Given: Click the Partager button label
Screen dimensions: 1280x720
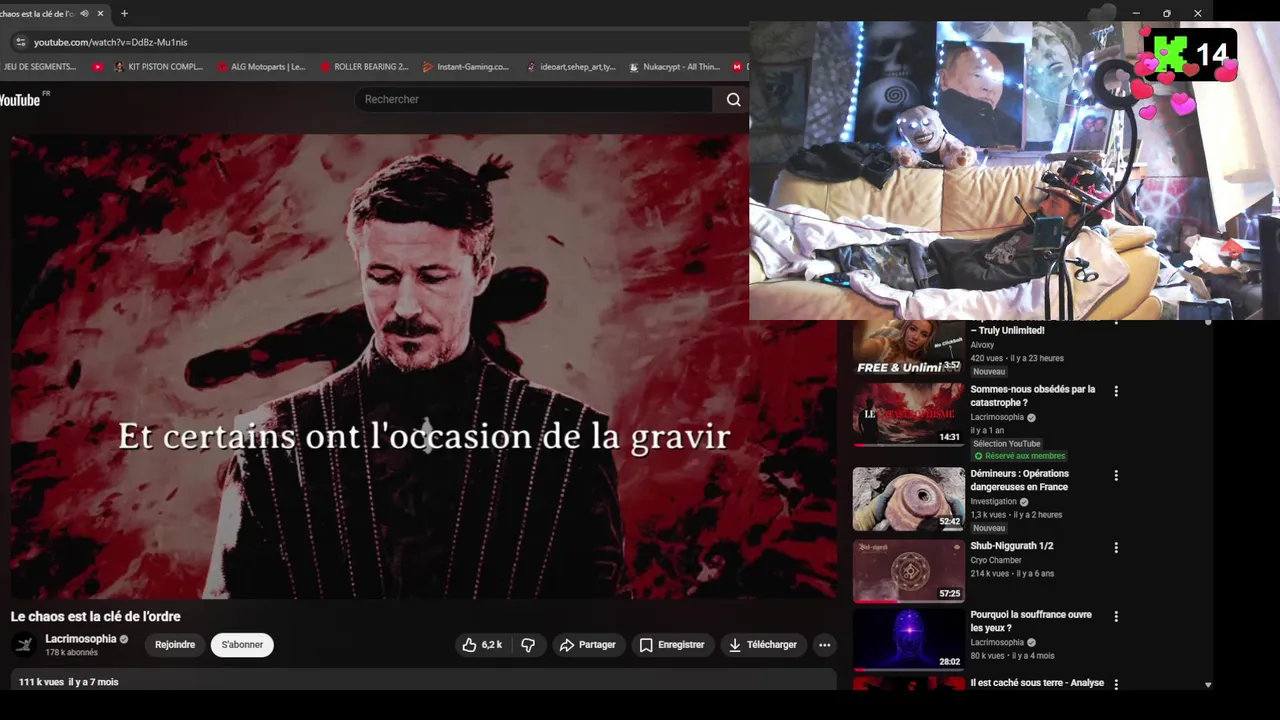Looking at the screenshot, I should (x=597, y=645).
